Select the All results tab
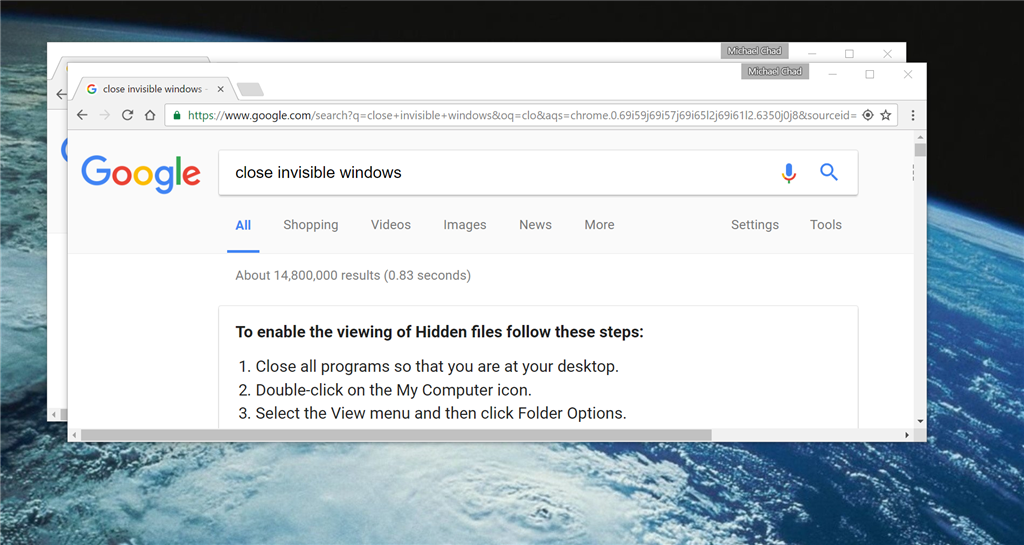This screenshot has height=545, width=1024. tap(243, 225)
